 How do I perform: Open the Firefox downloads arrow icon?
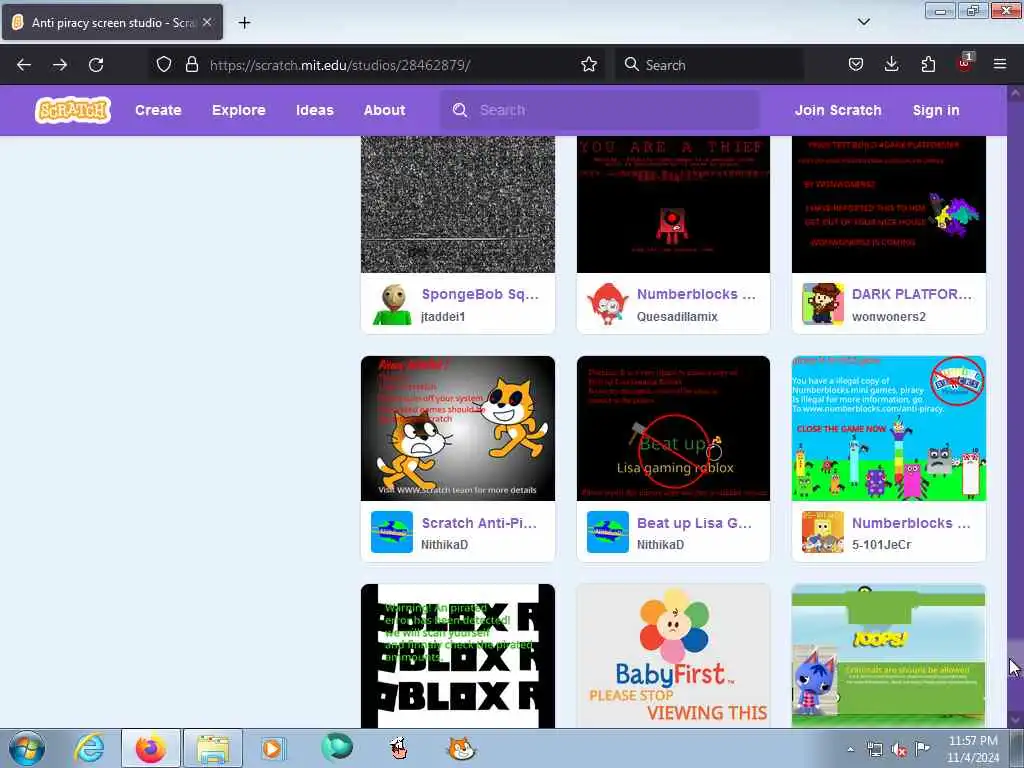[x=891, y=64]
